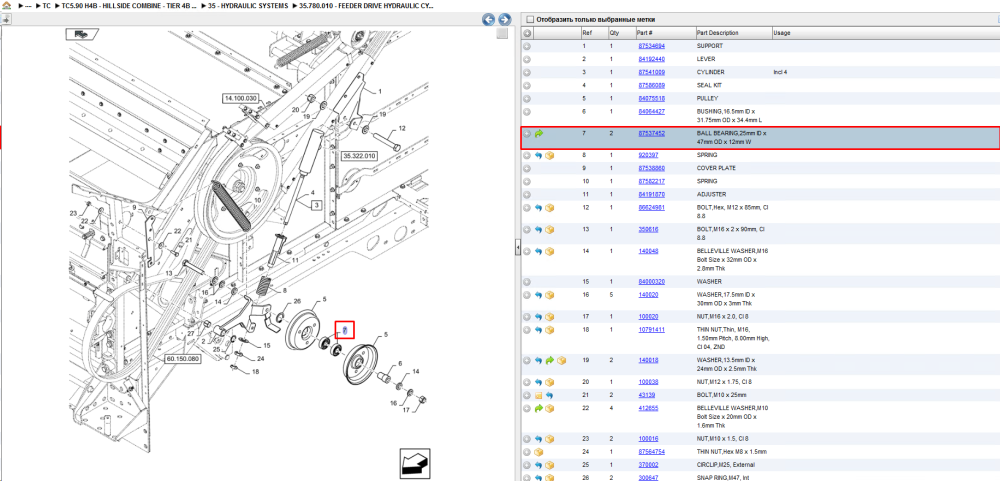Screen dimensions: 1000x481
Task: Click plus icon for PULLEY row
Action: click(x=527, y=99)
